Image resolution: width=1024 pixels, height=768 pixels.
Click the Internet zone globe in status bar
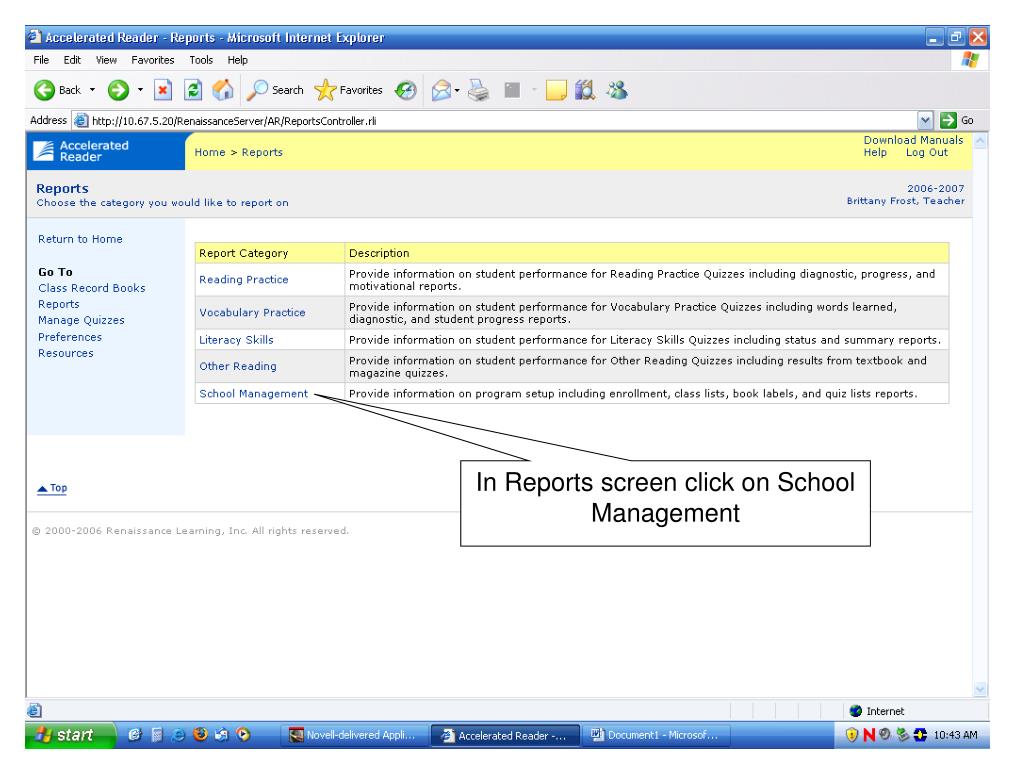click(856, 711)
